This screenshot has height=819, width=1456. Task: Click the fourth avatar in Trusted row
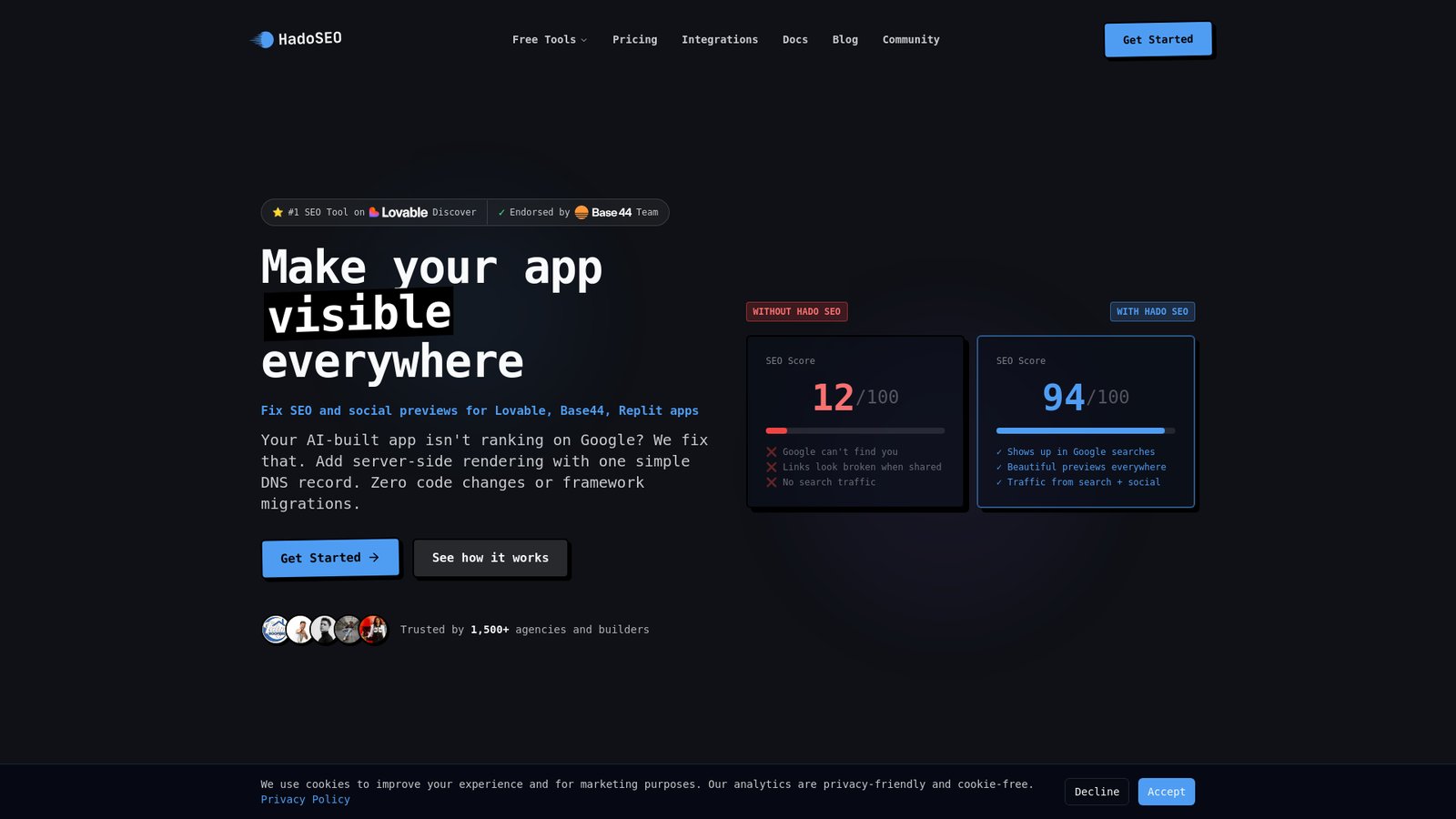click(x=349, y=630)
